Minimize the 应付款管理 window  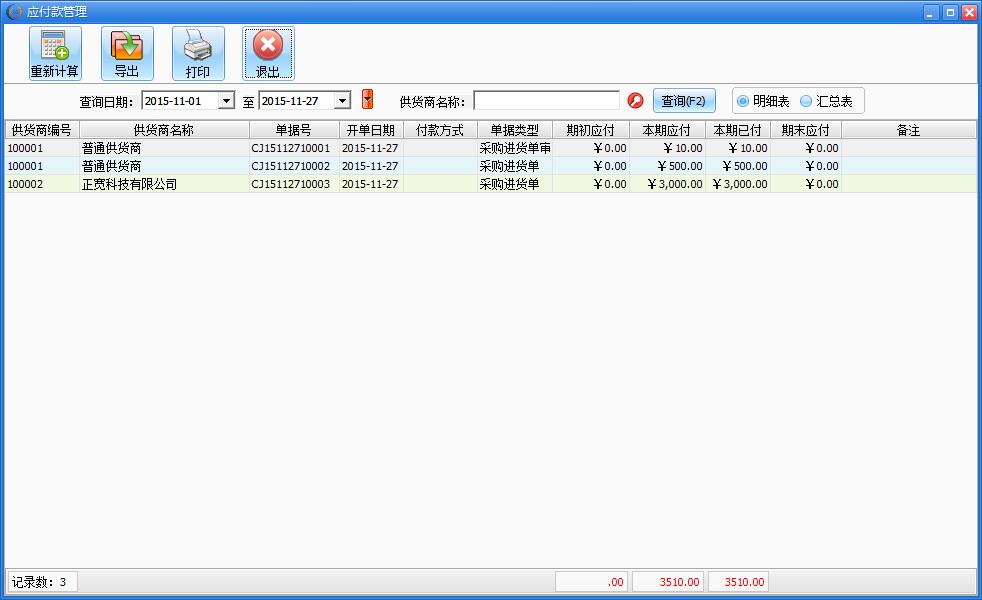[x=931, y=12]
